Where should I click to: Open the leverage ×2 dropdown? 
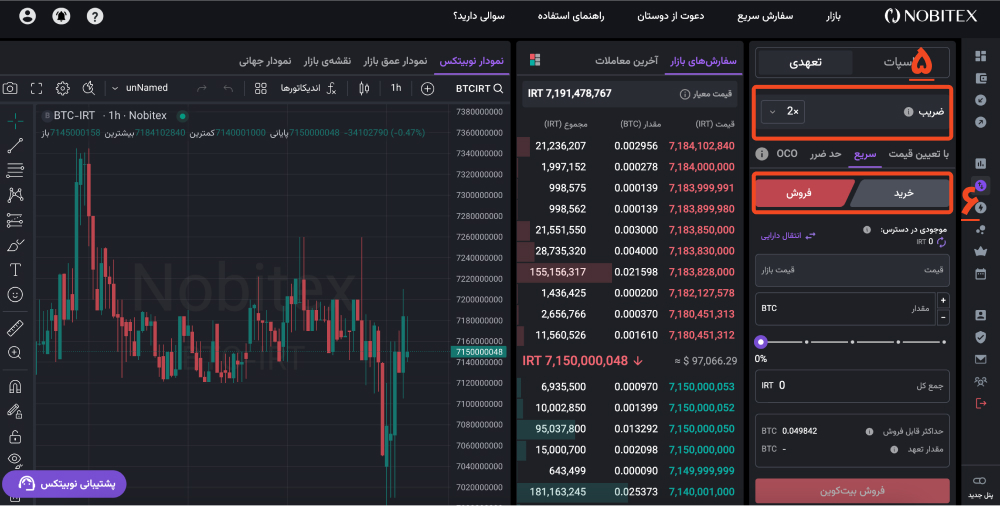[x=782, y=112]
